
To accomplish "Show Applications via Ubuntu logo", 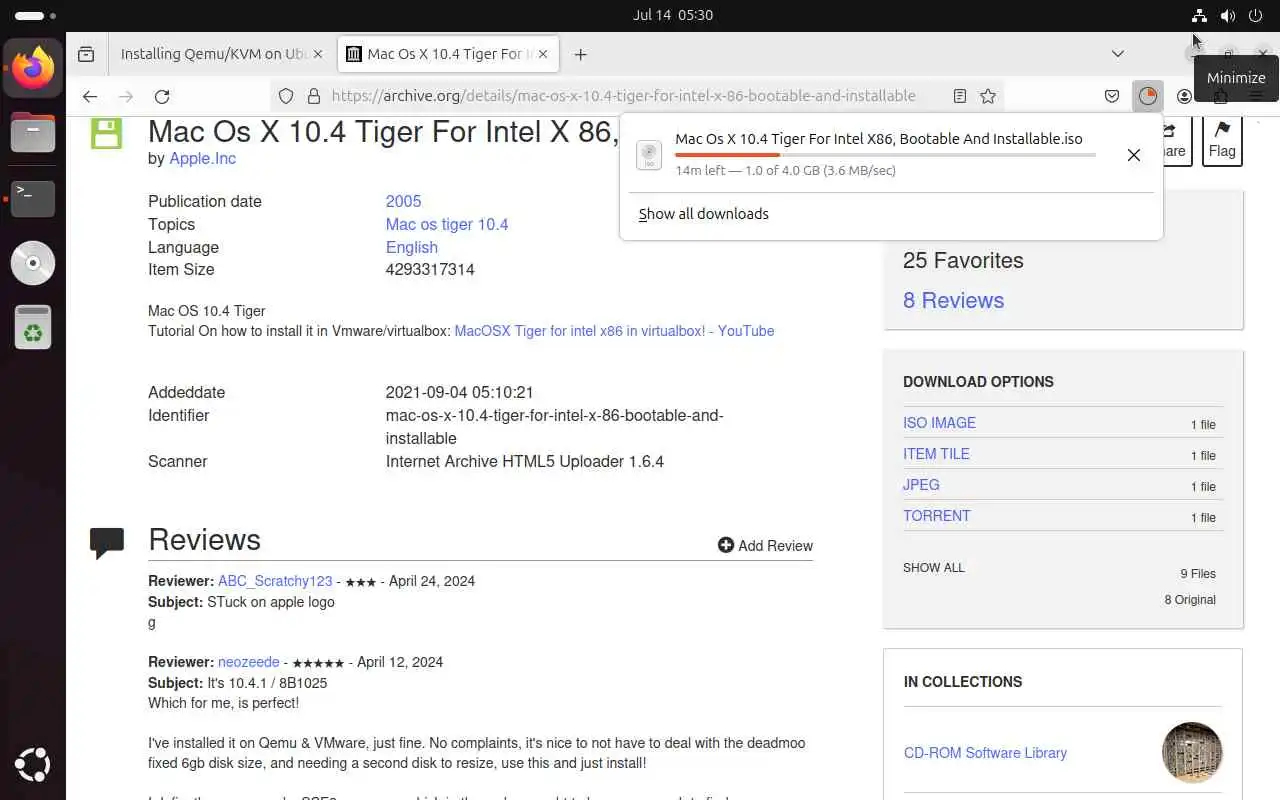I will pos(33,766).
